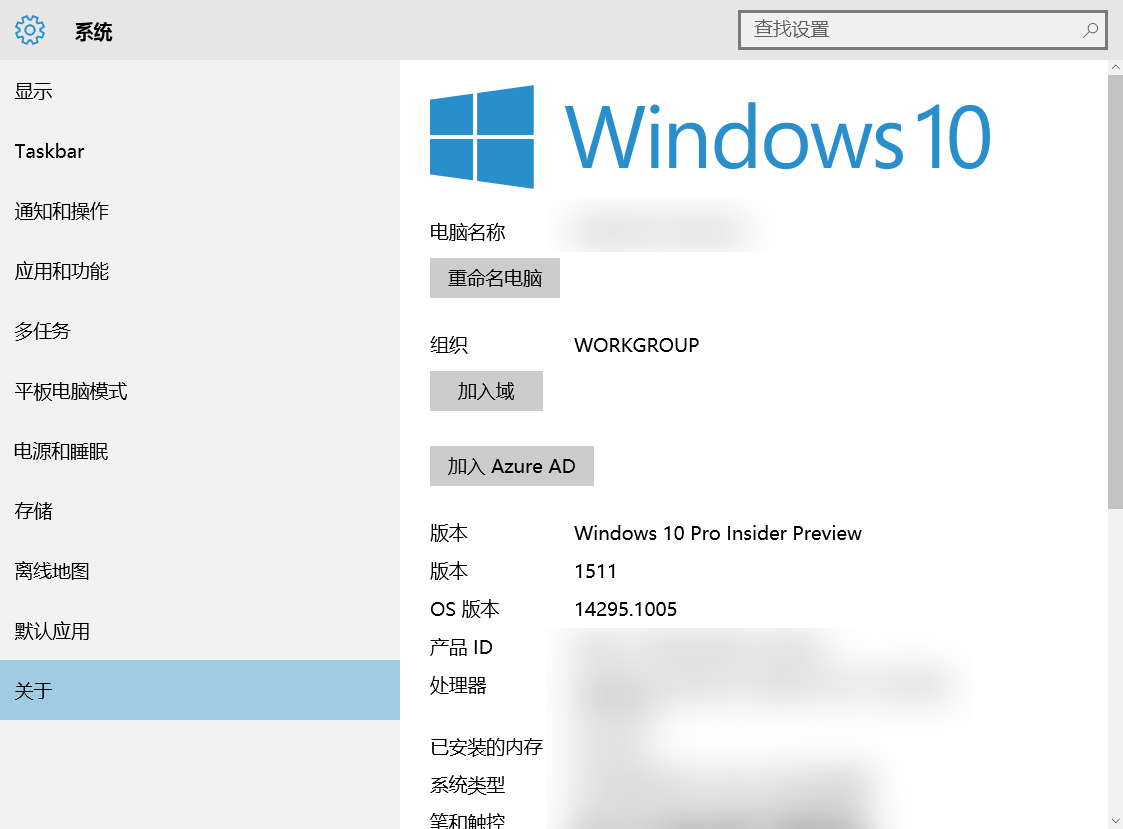Open 平板电脑模式 settings
The width and height of the screenshot is (1123, 829).
(x=71, y=391)
